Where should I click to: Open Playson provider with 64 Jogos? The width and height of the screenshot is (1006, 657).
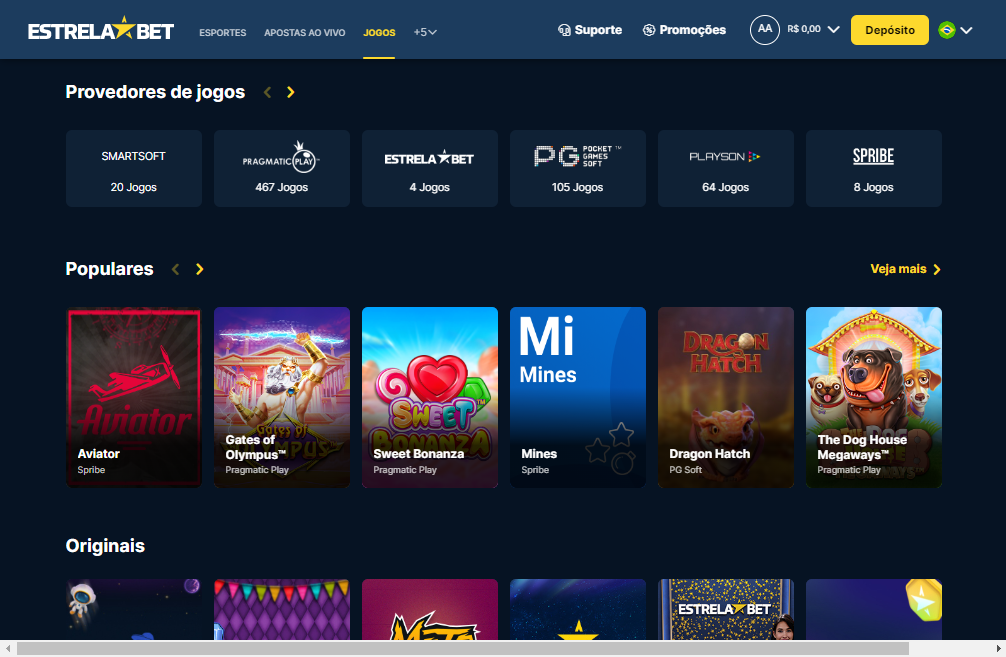726,169
